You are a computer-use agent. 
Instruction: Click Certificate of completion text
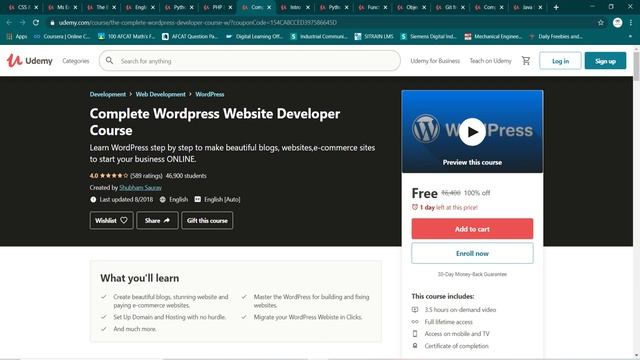(456, 346)
